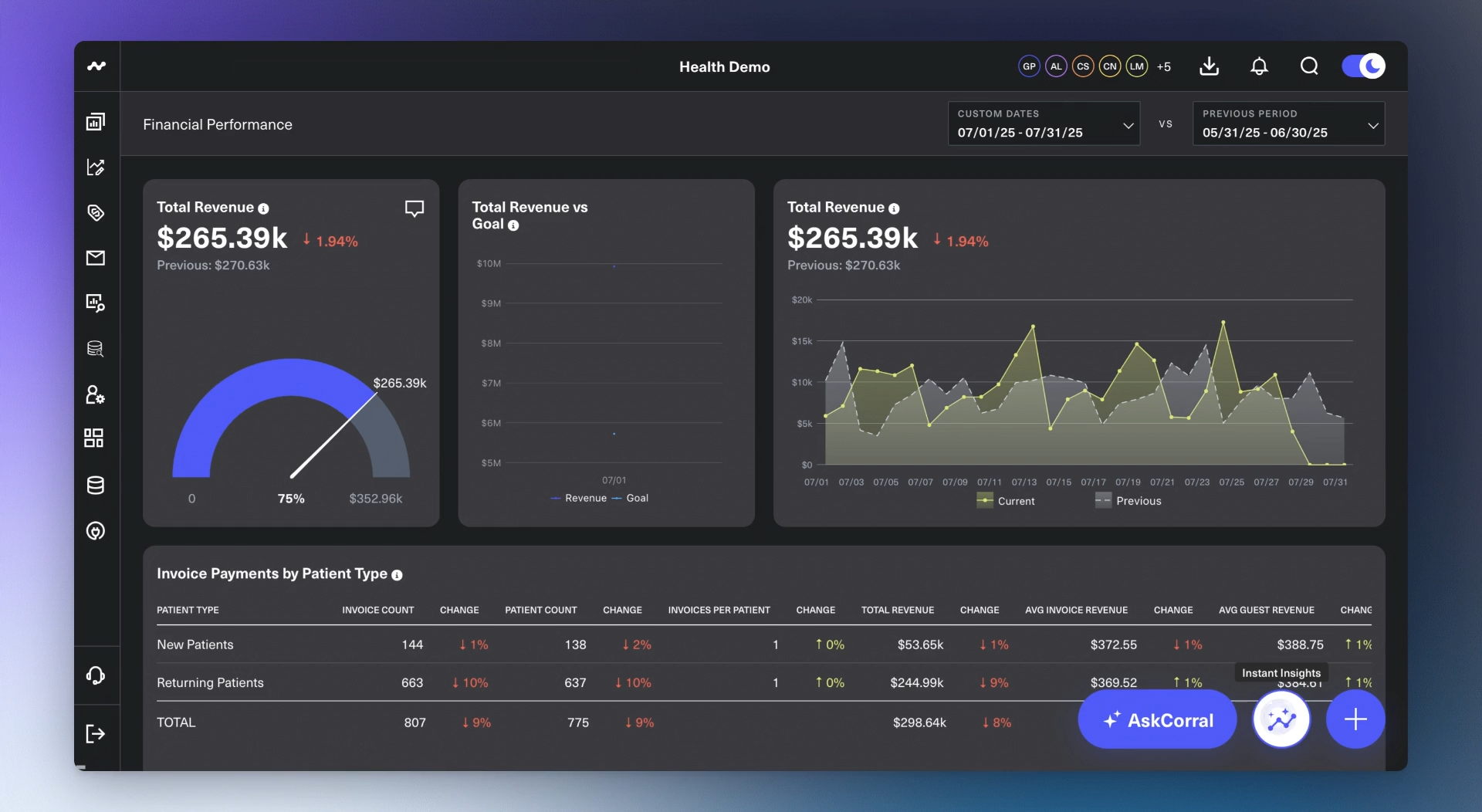Viewport: 1482px width, 812px height.
Task: Open the mail icon in sidebar
Action: click(x=96, y=258)
